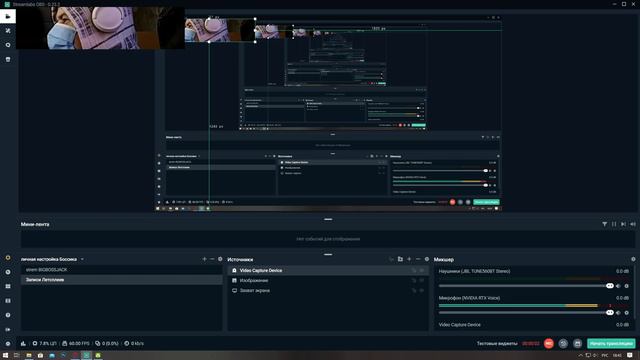Open the Themes icon below Editor
This screenshot has width=640, height=360.
click(8, 31)
